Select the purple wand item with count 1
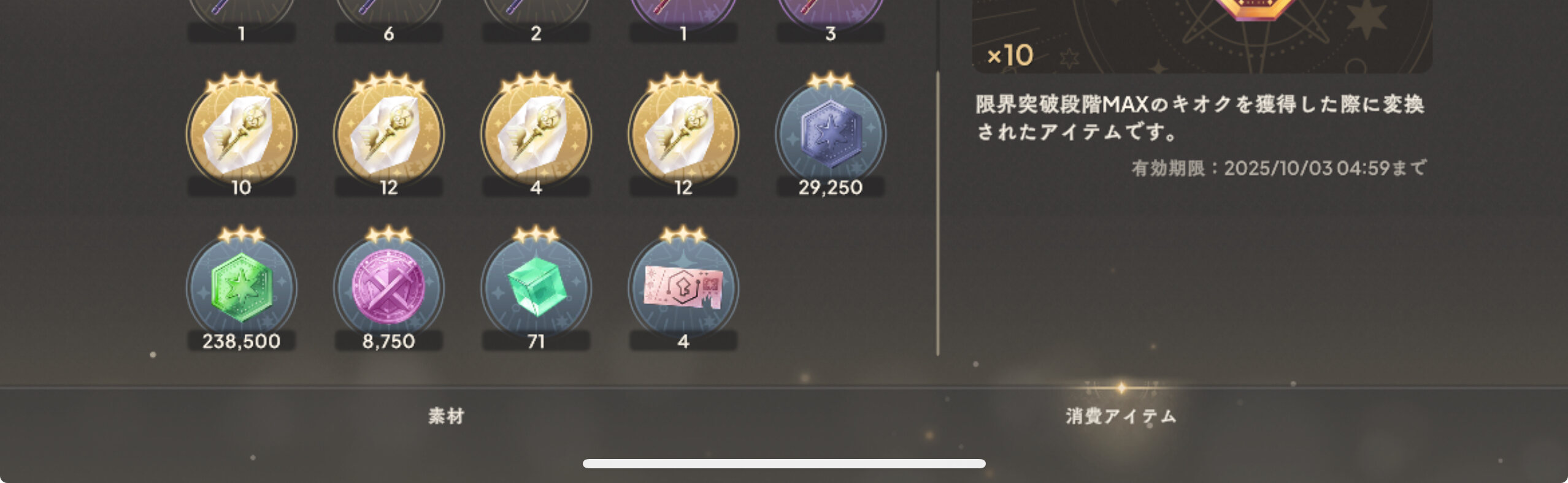Viewport: 1568px width, 483px height. point(683,21)
